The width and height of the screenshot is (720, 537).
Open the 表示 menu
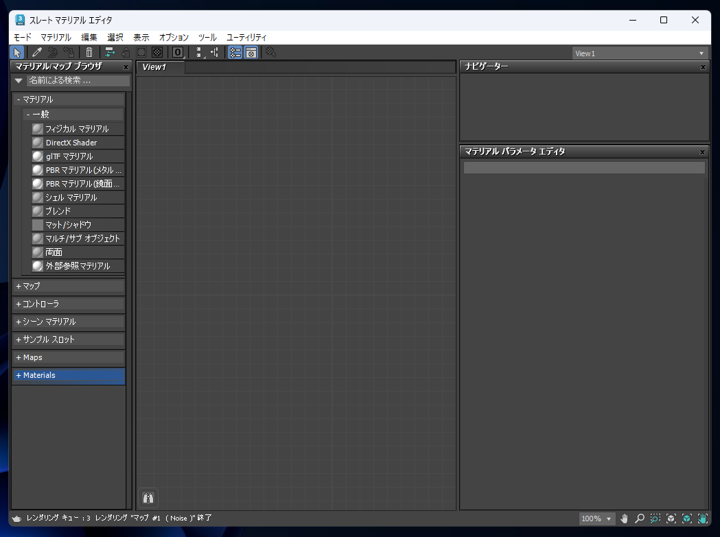pos(141,37)
